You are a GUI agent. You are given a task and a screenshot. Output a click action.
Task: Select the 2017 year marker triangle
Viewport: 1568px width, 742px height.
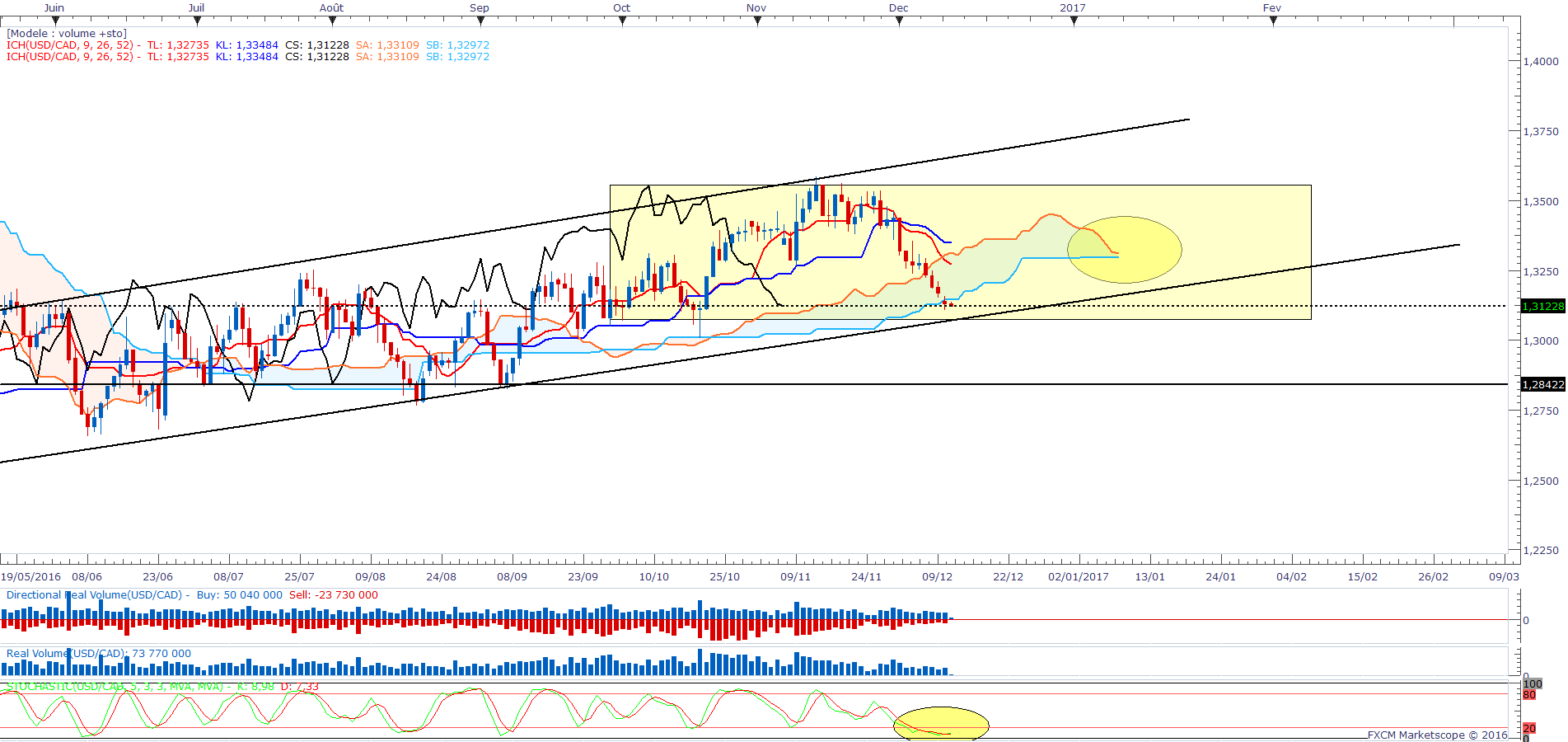click(1074, 21)
